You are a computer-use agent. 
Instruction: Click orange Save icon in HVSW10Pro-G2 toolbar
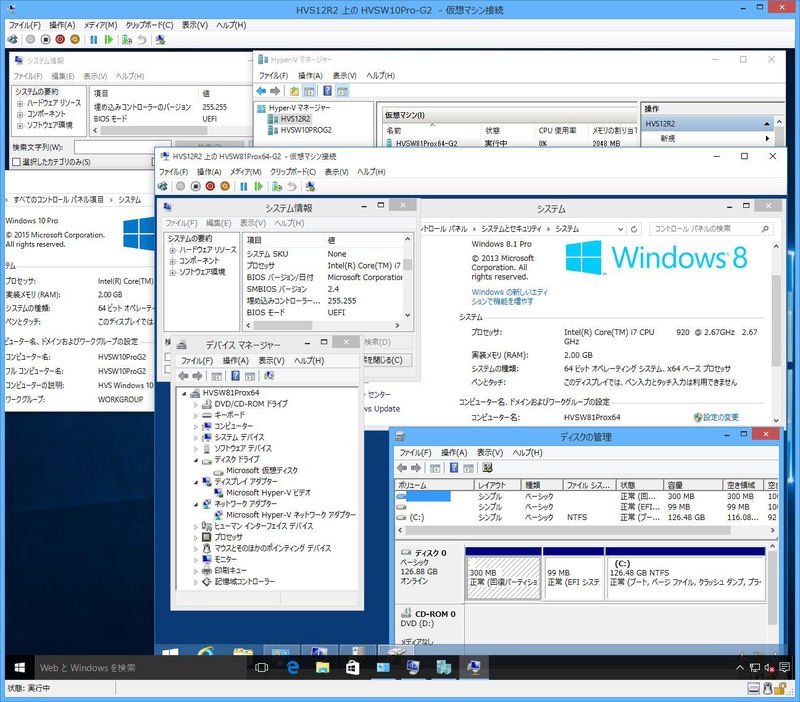point(75,39)
